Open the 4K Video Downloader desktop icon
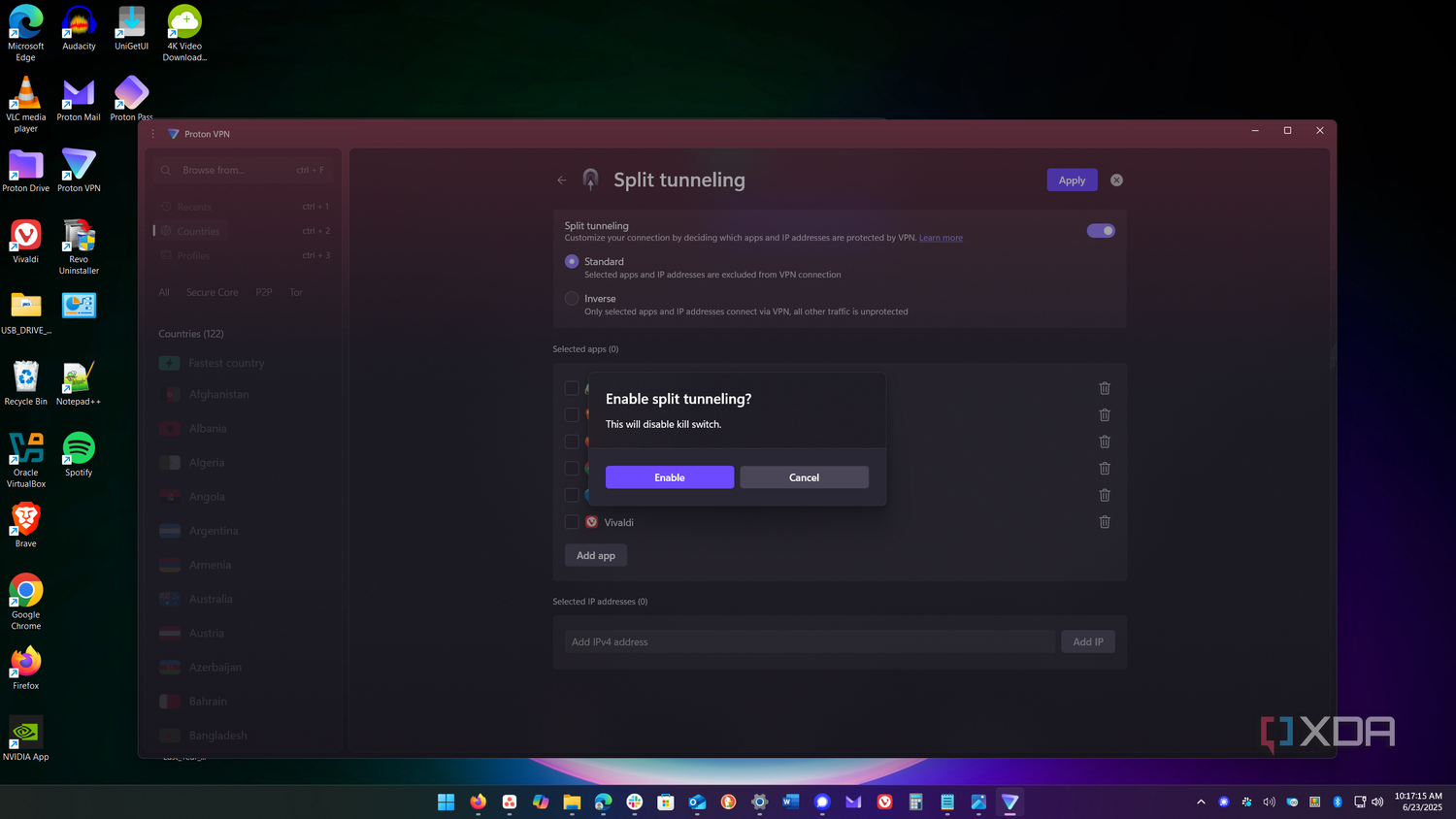 coord(184,32)
